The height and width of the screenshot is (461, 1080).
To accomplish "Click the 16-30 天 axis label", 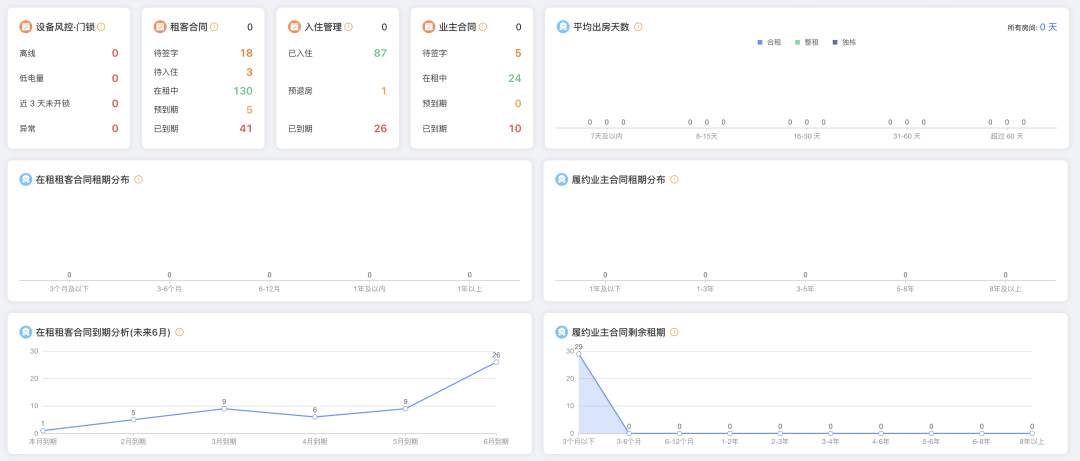I will tap(807, 136).
